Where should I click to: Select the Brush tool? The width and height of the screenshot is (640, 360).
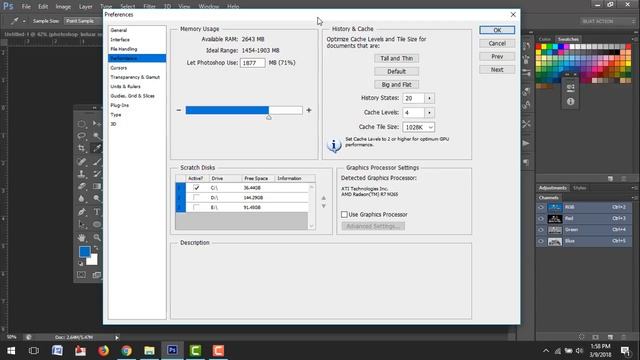click(97, 162)
